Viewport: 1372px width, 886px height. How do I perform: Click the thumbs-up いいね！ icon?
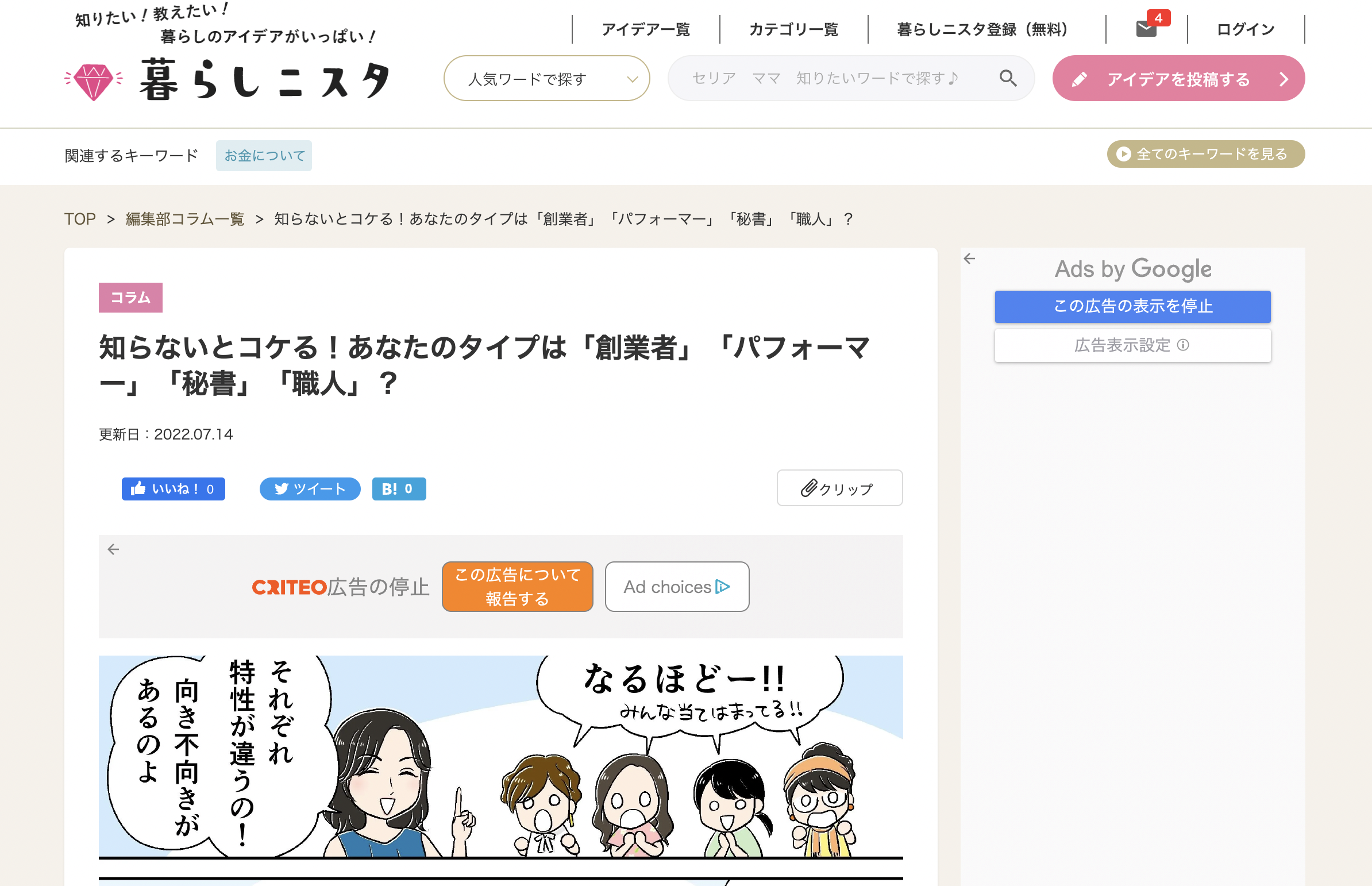(139, 488)
